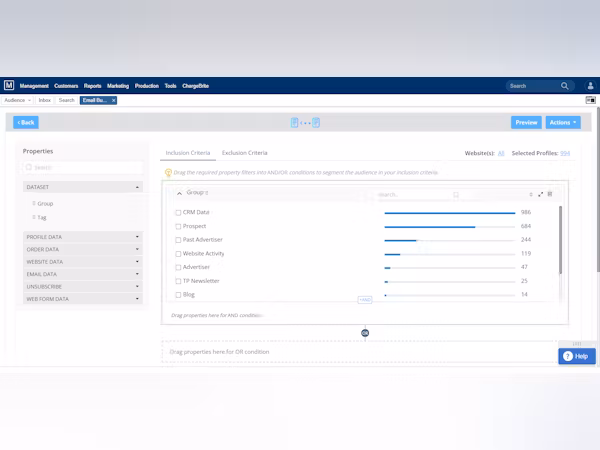The height and width of the screenshot is (450, 600).
Task: Expand the EMAIL DATA section
Action: tap(83, 273)
